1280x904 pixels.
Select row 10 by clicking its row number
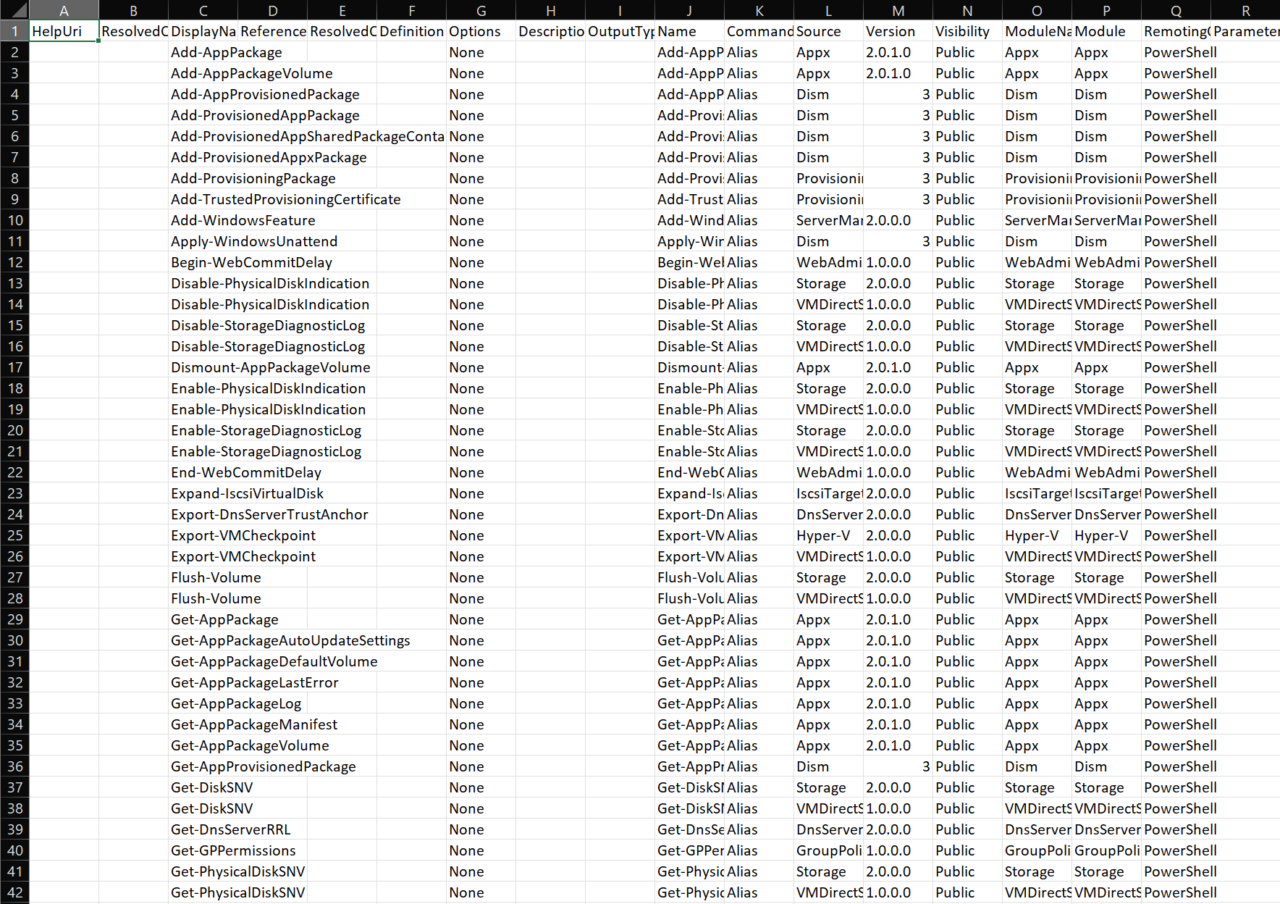pyautogui.click(x=14, y=220)
